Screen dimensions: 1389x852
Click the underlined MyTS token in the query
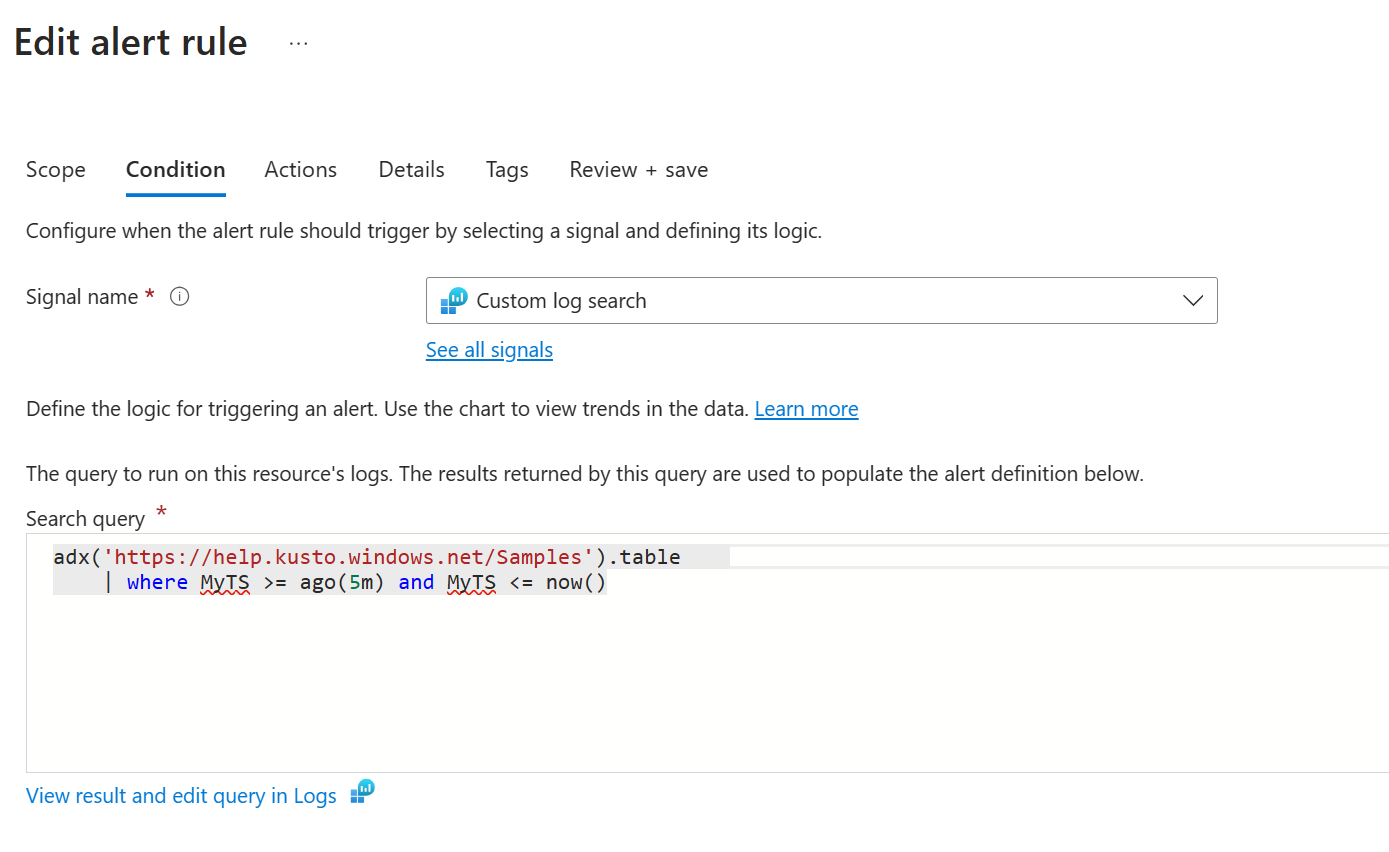[224, 582]
